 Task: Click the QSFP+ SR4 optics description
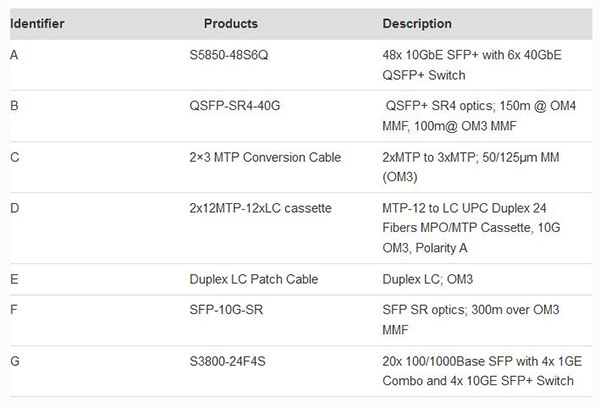[x=479, y=114]
